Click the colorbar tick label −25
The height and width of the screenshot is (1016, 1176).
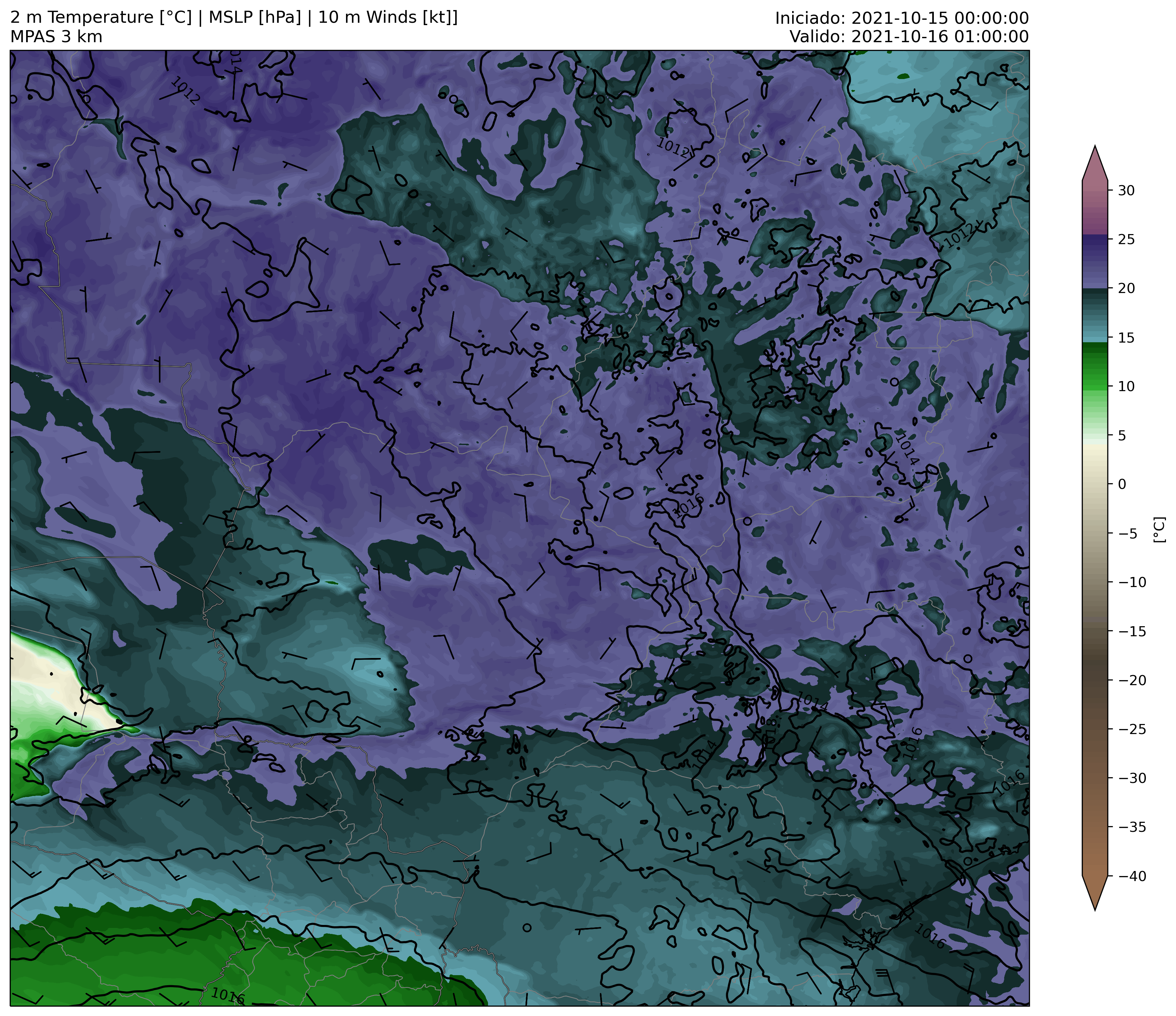pyautogui.click(x=1132, y=730)
